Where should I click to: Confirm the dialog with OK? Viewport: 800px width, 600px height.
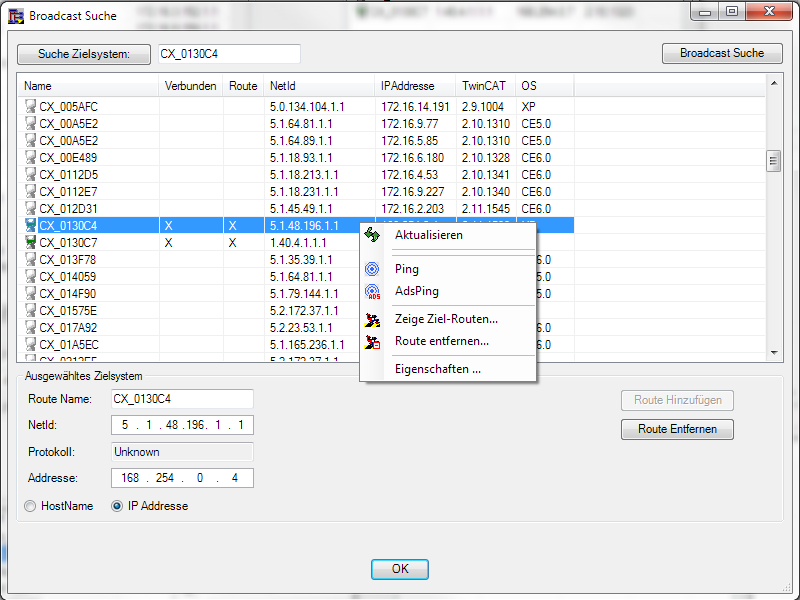click(399, 569)
